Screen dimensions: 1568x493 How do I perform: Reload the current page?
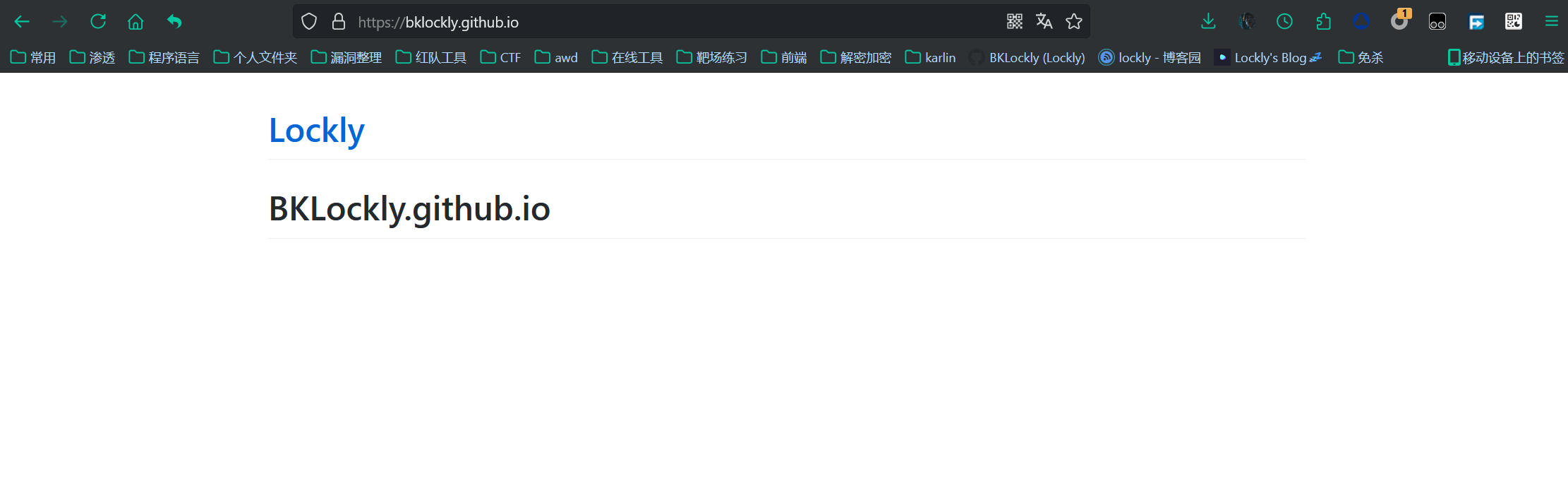(98, 22)
